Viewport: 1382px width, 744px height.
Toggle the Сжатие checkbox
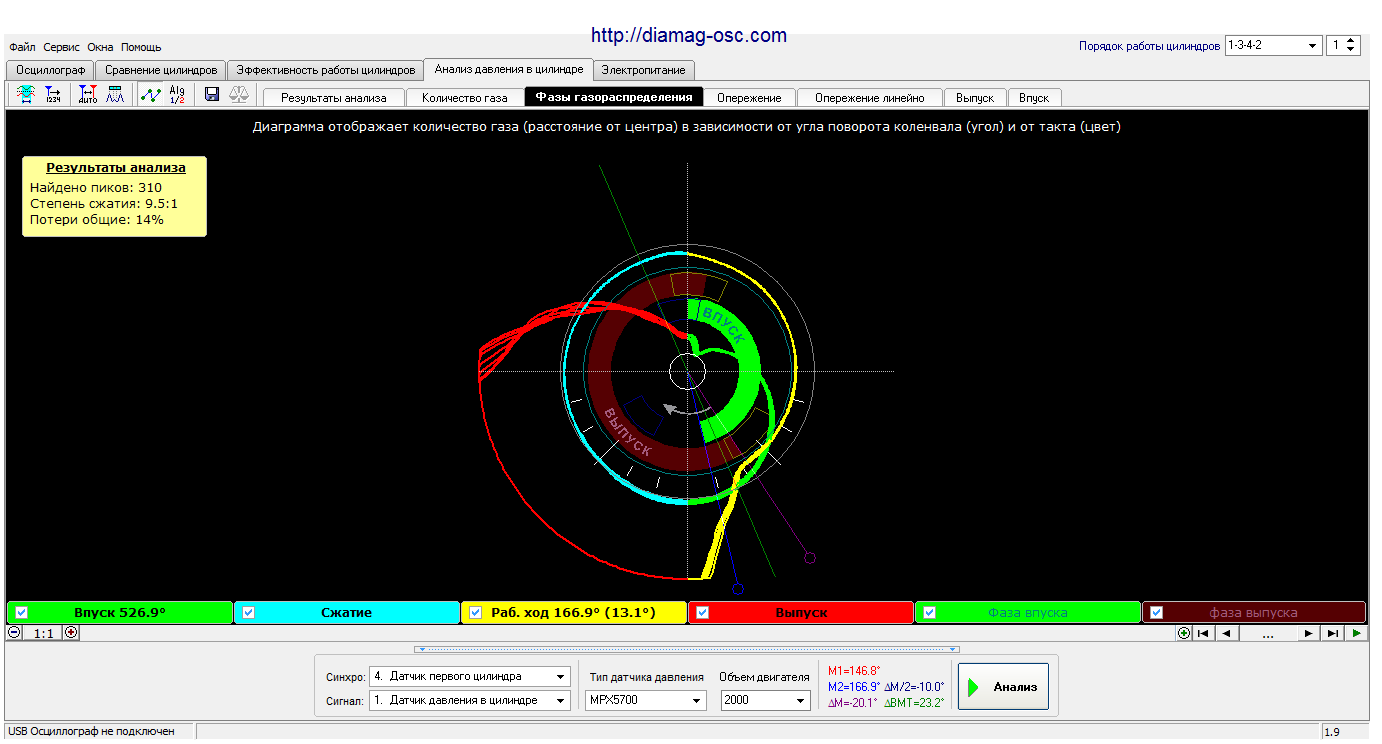click(249, 612)
